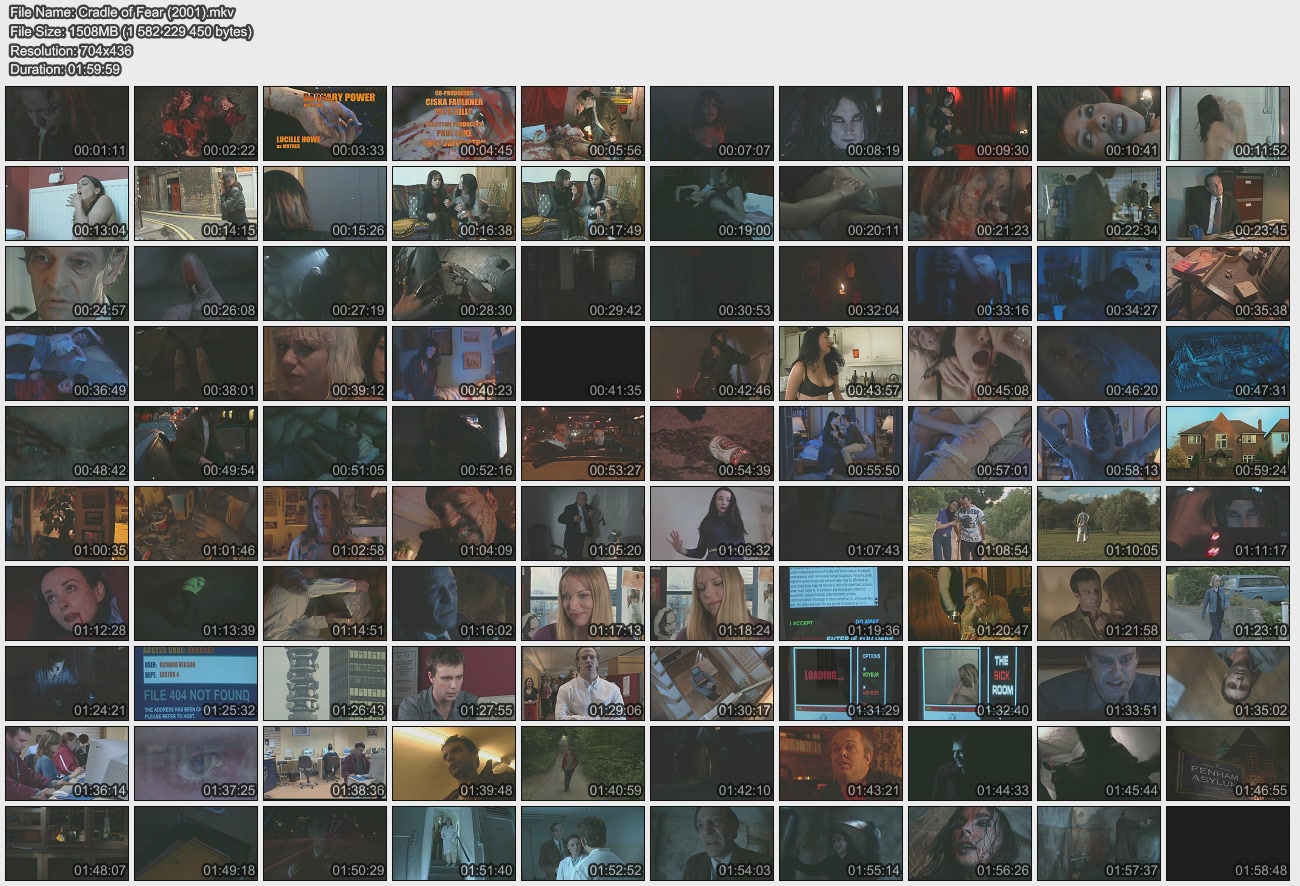Open the kitchen scene frame at 00:43:57

(x=841, y=363)
